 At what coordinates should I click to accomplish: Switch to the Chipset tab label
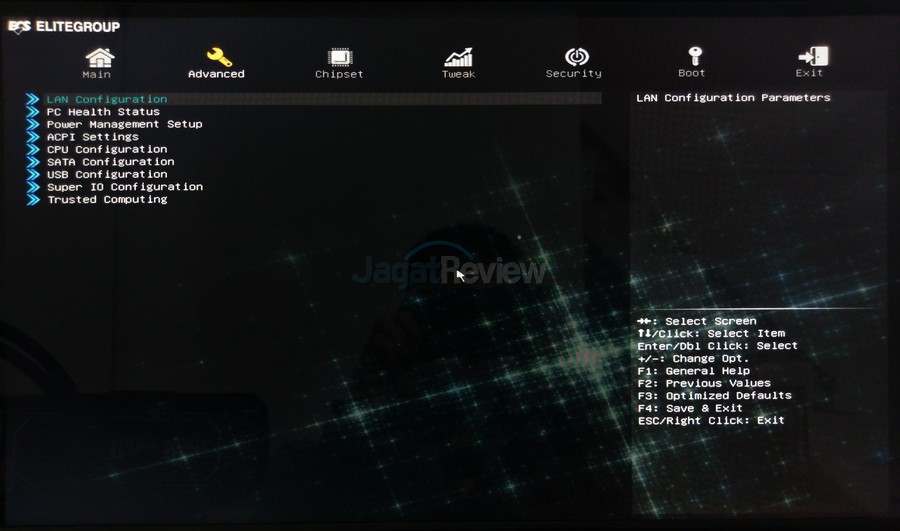[x=340, y=74]
